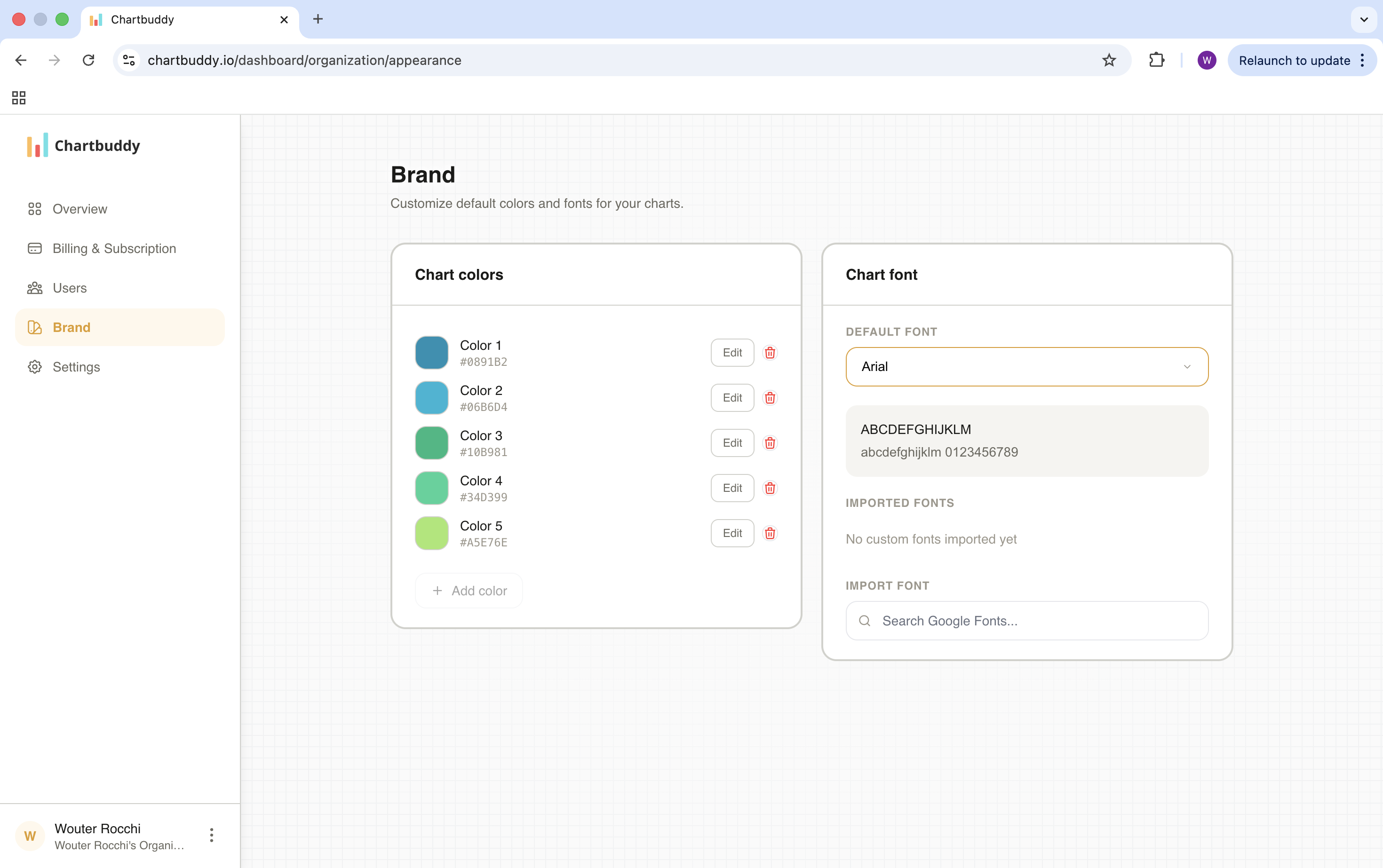Delete Color 1 with the red trash icon
Screen dimensions: 1383x868
(x=770, y=353)
